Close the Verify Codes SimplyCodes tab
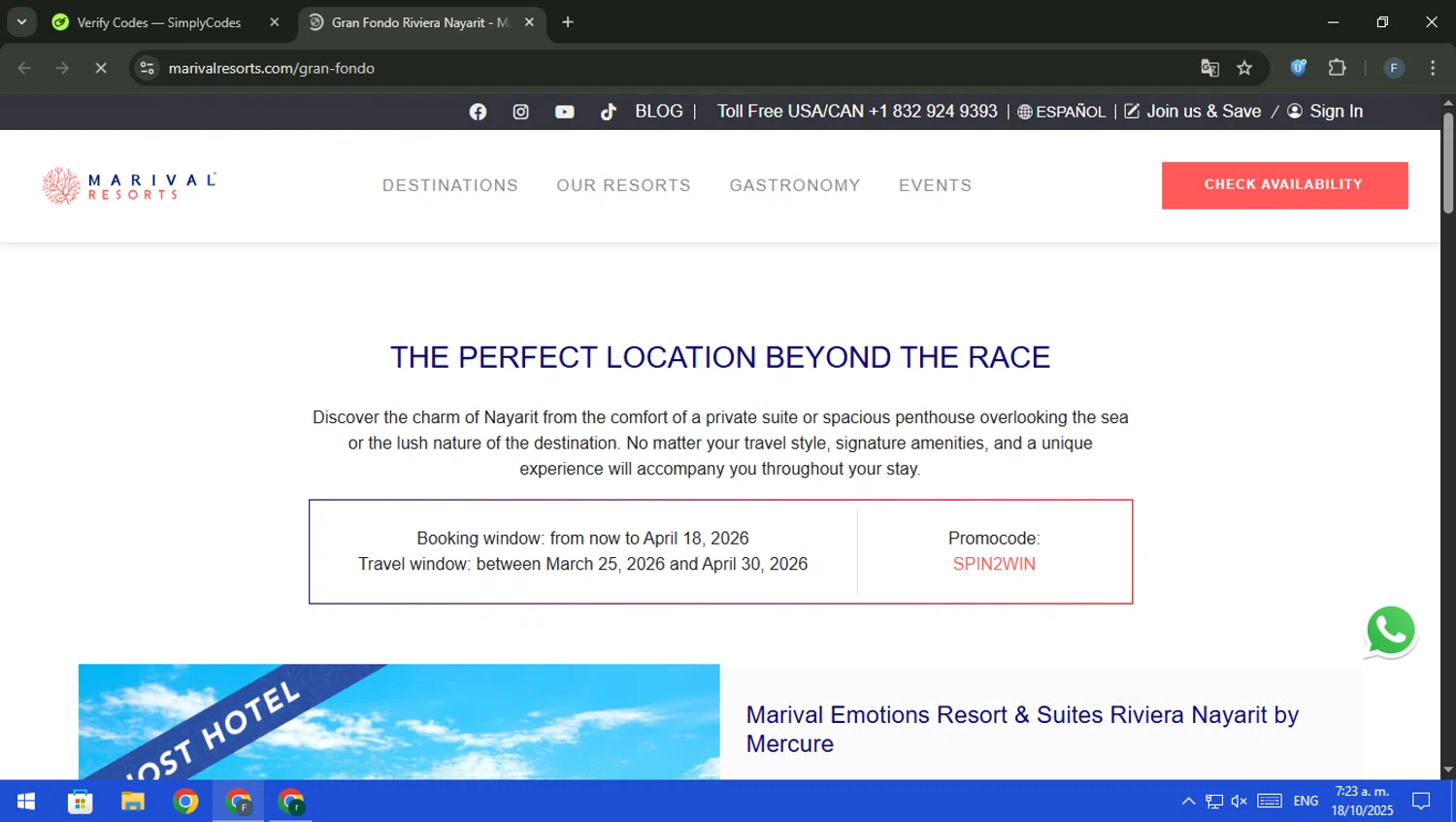 275,22
